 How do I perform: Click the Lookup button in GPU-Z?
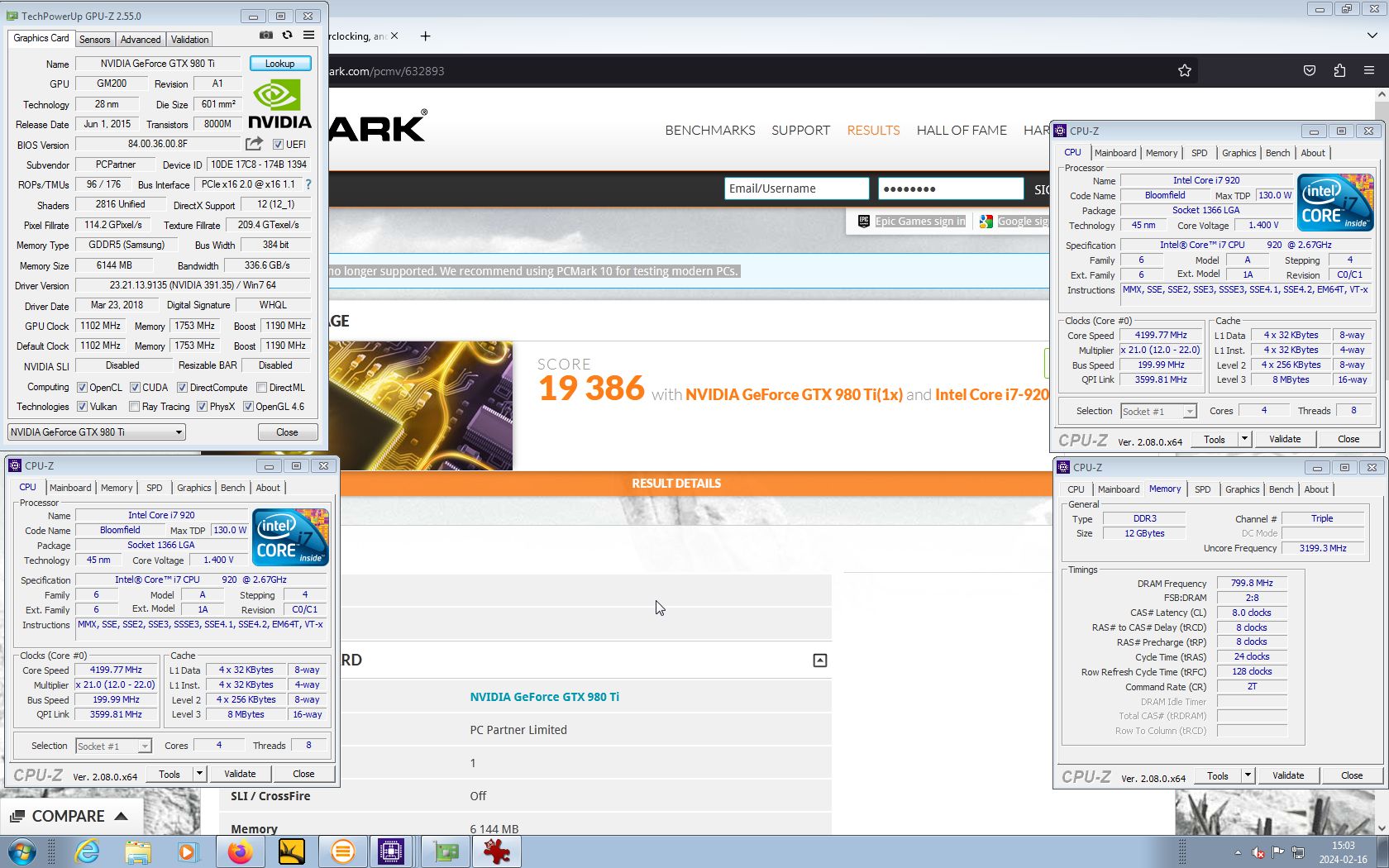coord(279,64)
